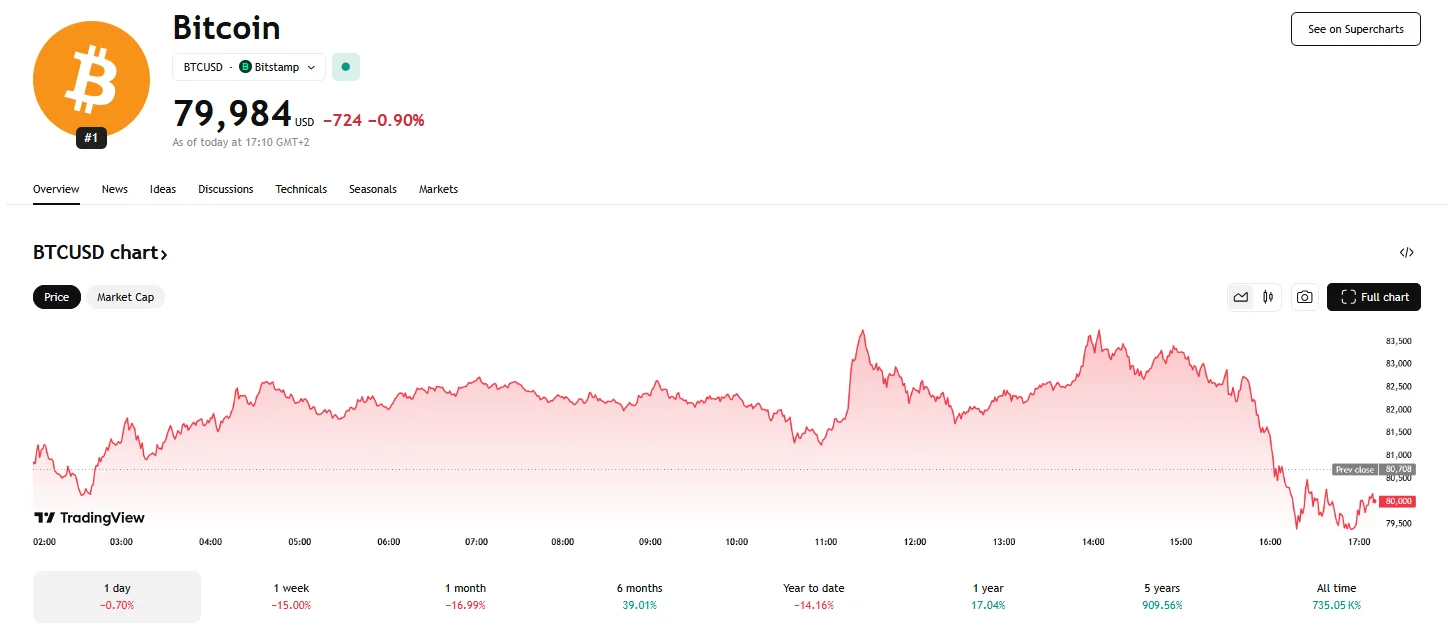The height and width of the screenshot is (642, 1455).
Task: Click the camera snapshot icon
Action: pos(1304,297)
